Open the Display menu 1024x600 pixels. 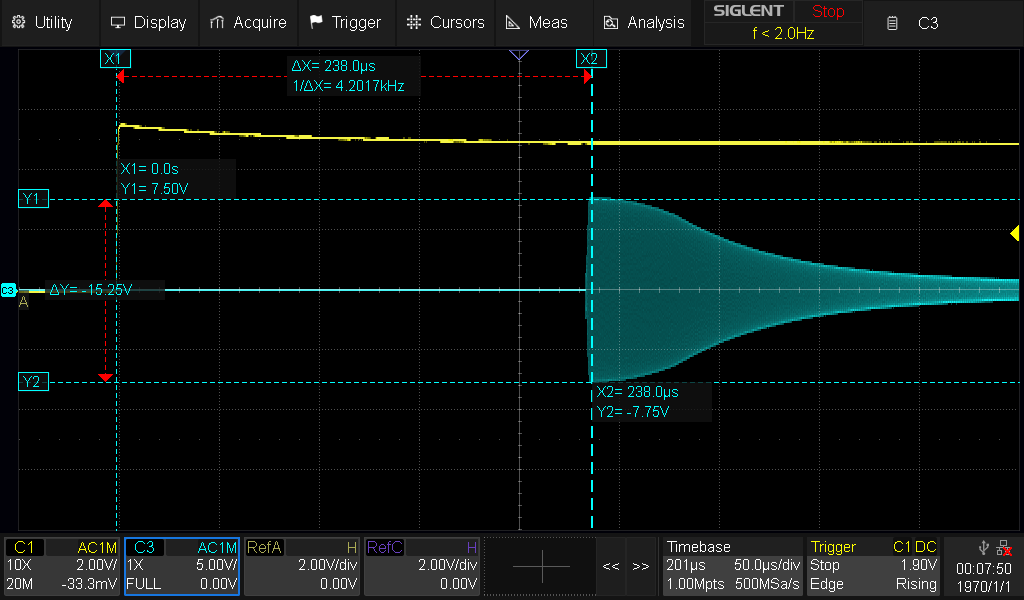(x=149, y=23)
